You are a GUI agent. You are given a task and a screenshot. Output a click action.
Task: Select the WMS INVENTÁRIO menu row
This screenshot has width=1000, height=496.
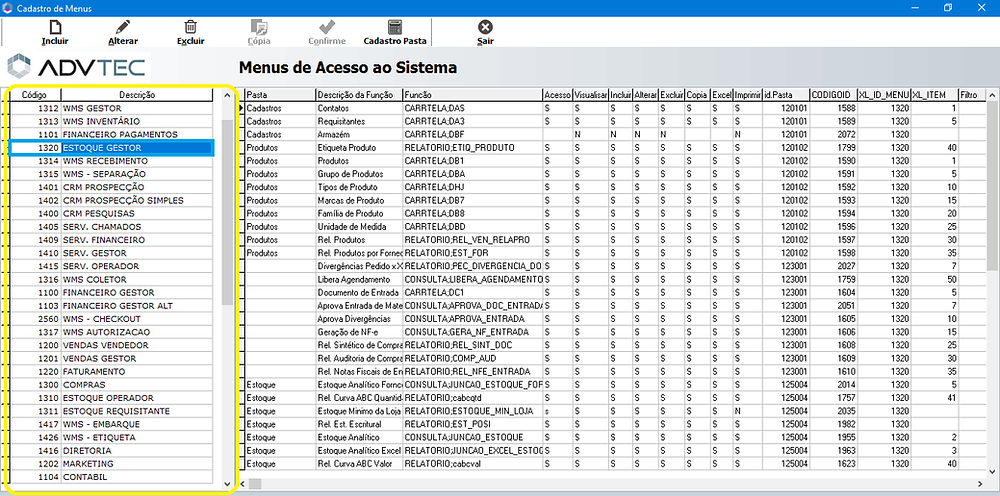point(111,121)
